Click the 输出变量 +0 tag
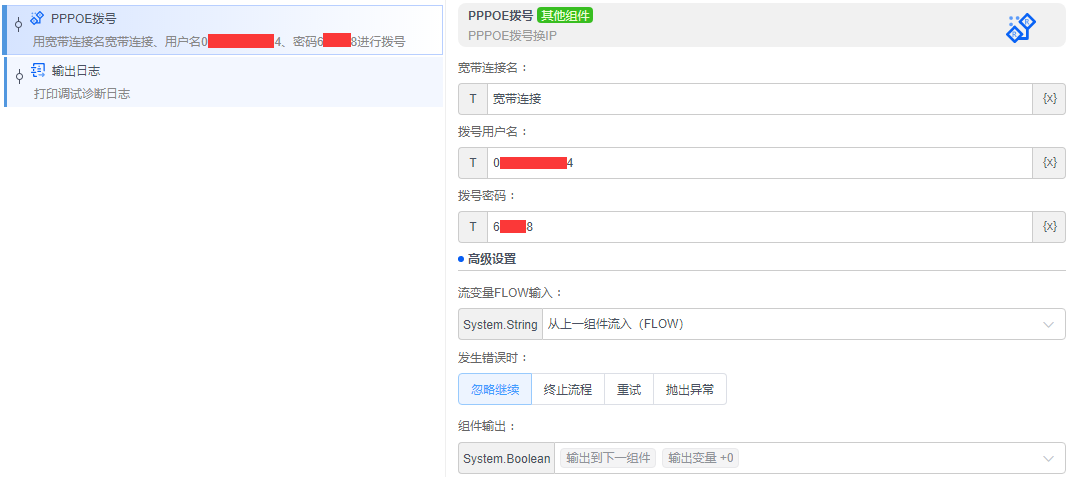 pyautogui.click(x=701, y=458)
